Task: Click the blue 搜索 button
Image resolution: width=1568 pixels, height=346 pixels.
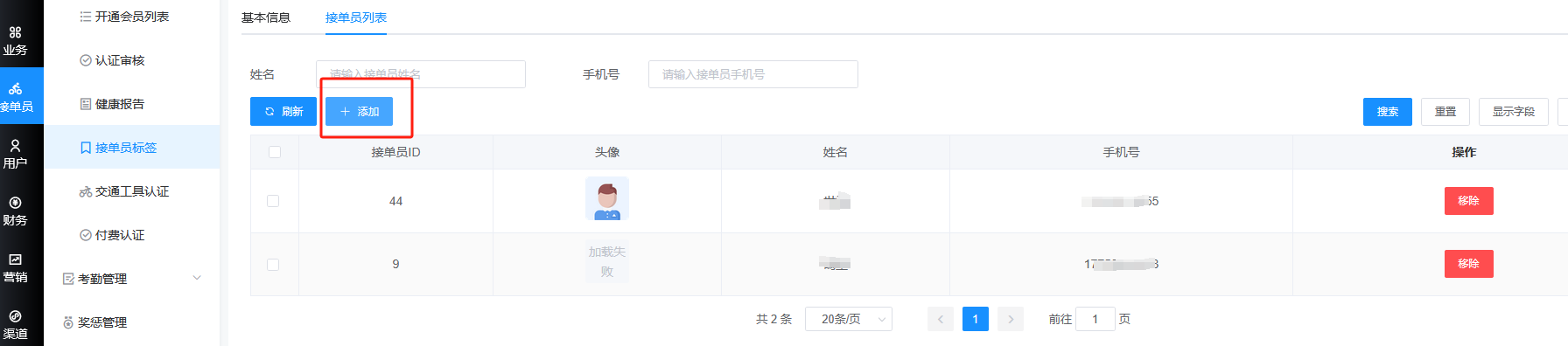Action: (1388, 112)
